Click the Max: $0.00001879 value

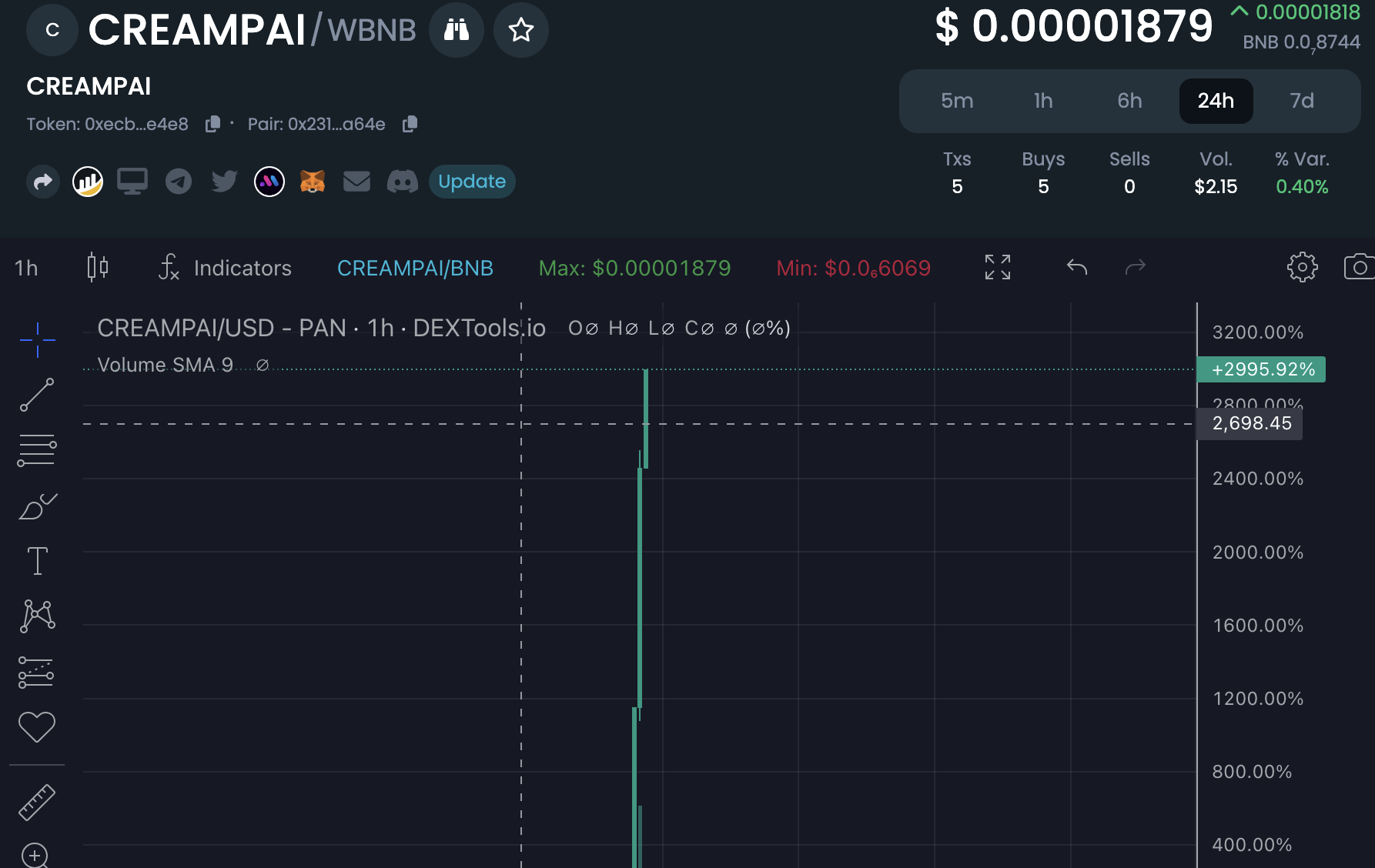click(x=634, y=268)
